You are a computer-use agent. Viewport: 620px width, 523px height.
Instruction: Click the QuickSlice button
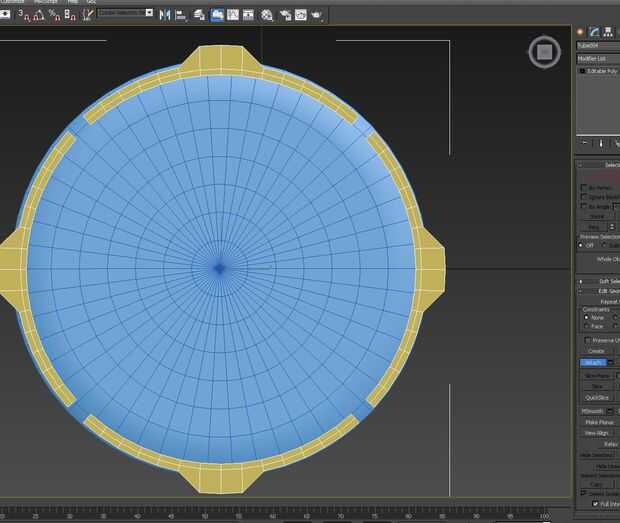point(597,397)
